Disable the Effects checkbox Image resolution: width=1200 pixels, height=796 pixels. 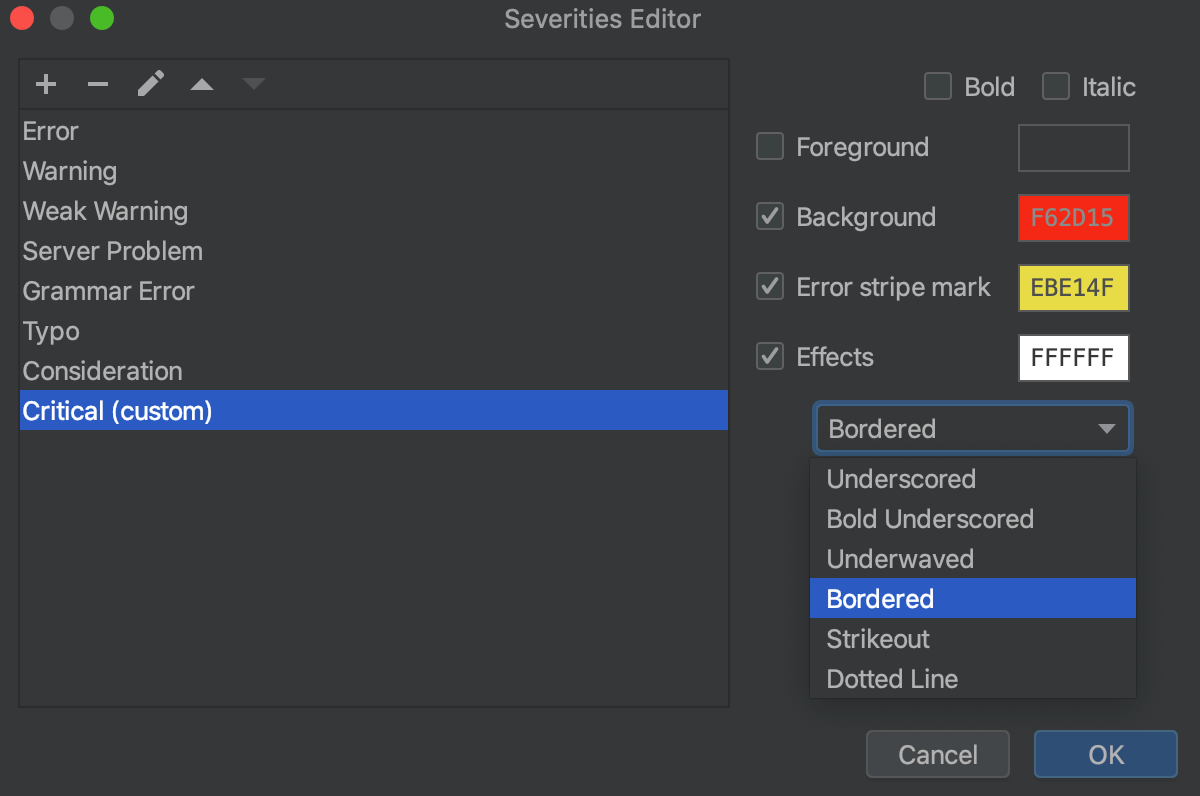769,356
